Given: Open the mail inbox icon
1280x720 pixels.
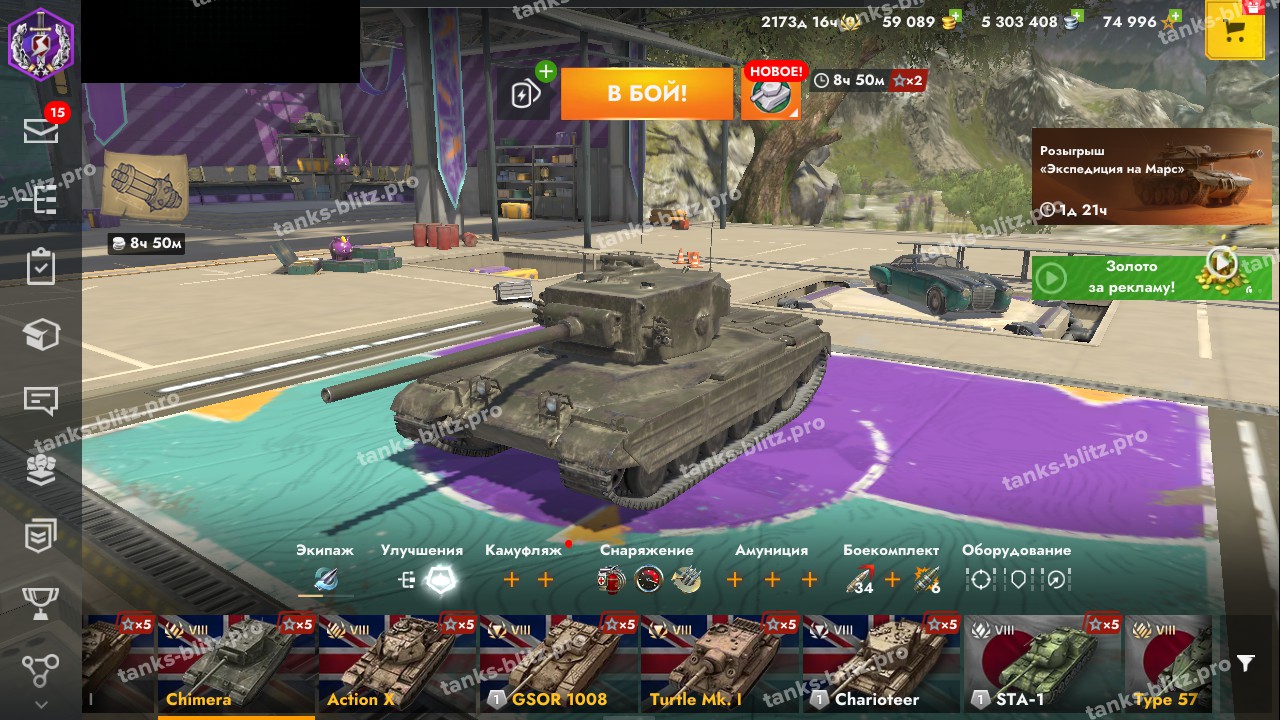Looking at the screenshot, I should click(x=40, y=130).
